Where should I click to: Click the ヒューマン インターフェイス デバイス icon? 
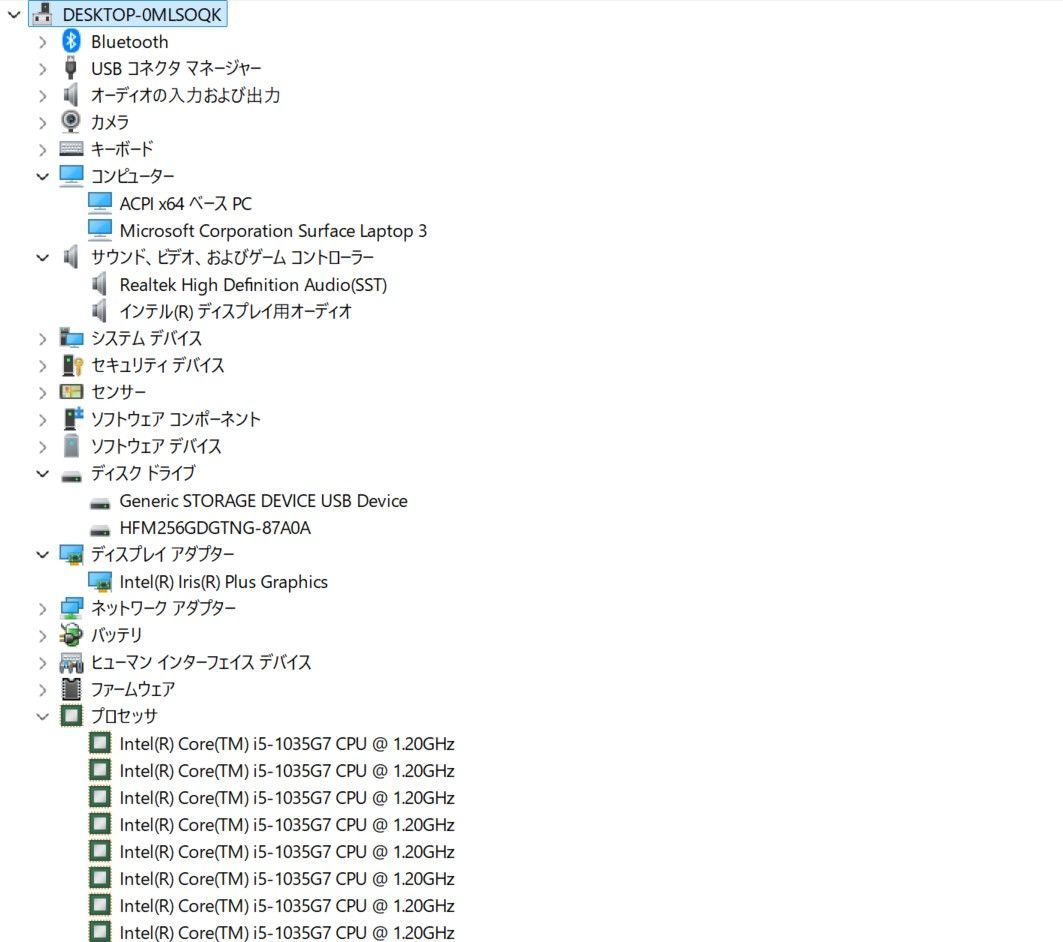[71, 662]
